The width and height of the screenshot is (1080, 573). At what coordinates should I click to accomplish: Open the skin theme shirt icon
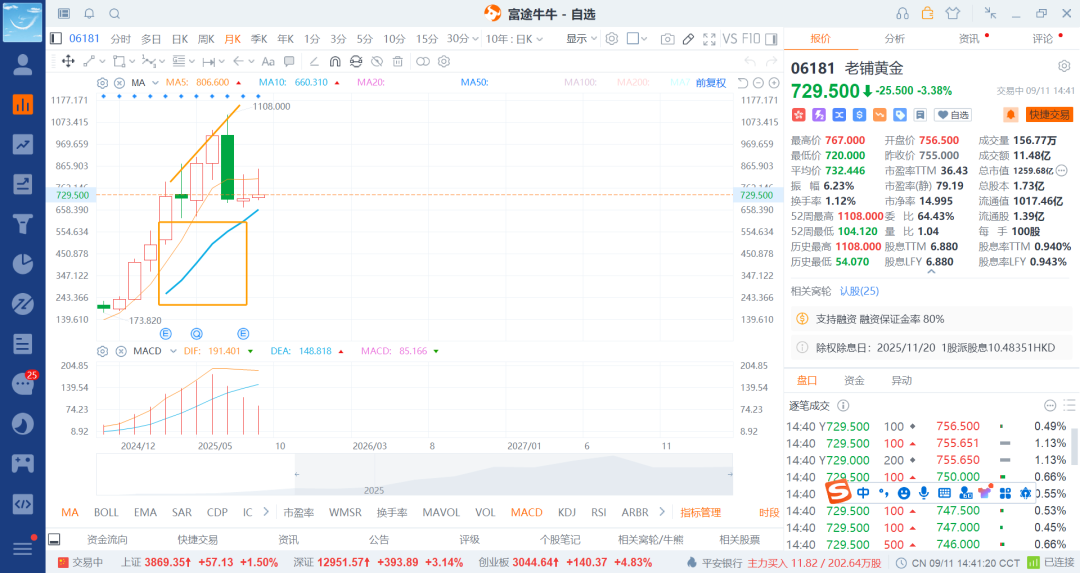[x=953, y=13]
